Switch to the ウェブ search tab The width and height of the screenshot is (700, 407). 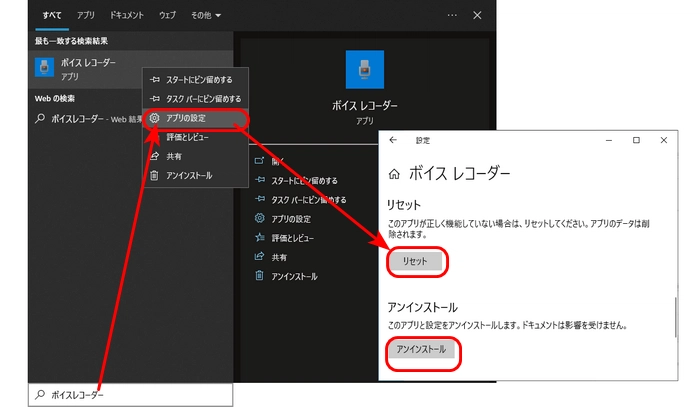(x=167, y=15)
